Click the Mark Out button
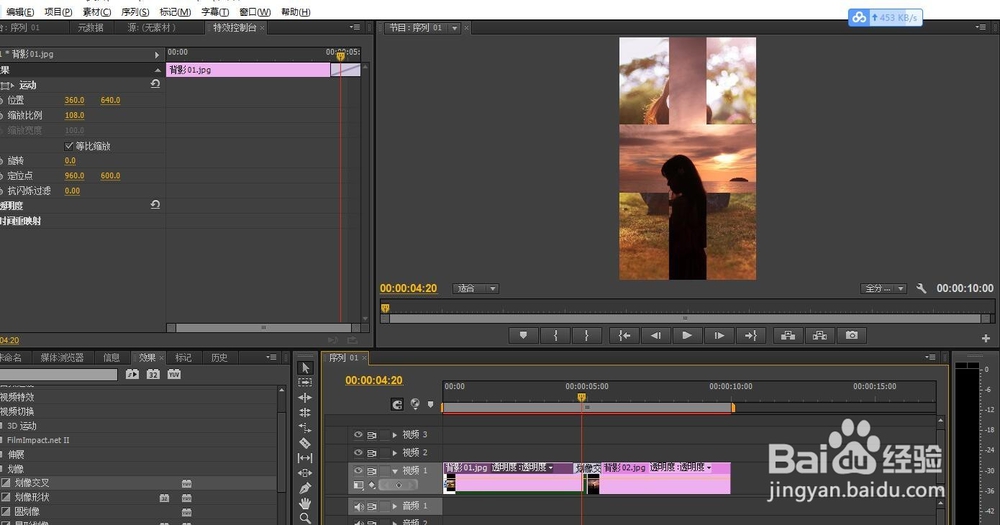Screen dimensions: 1000x525 click(586, 336)
